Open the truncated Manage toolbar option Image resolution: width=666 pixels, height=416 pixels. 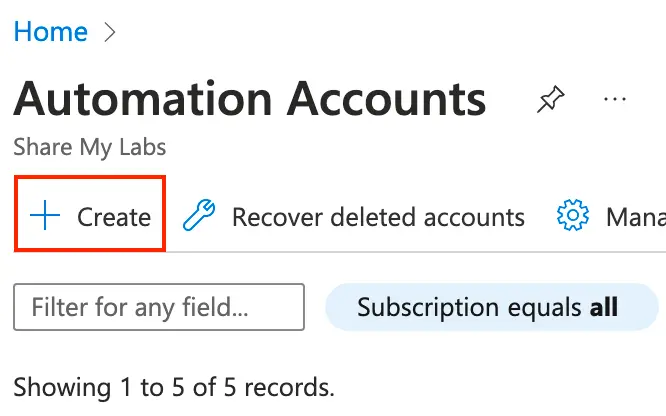(x=635, y=217)
